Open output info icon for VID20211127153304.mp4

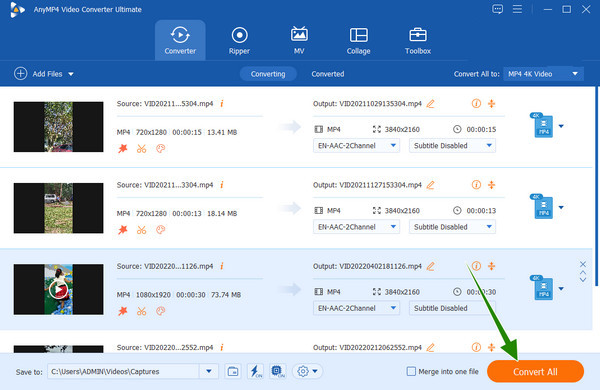click(x=476, y=185)
